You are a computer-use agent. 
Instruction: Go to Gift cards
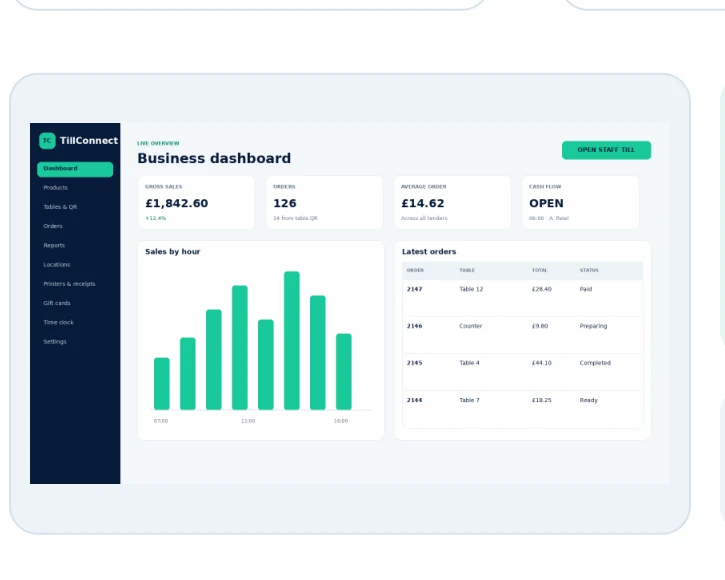(x=57, y=303)
